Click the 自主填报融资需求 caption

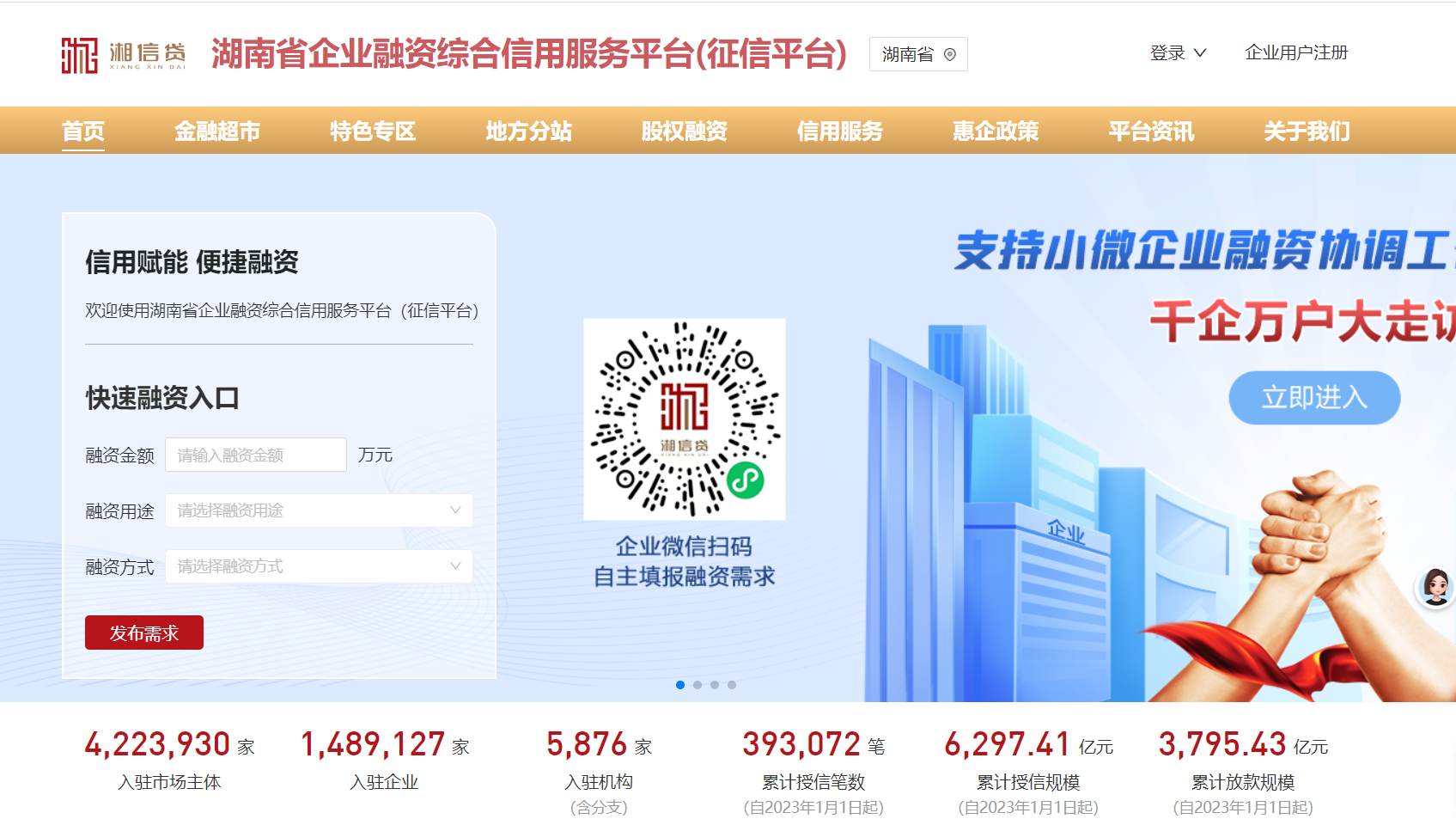pyautogui.click(x=685, y=577)
